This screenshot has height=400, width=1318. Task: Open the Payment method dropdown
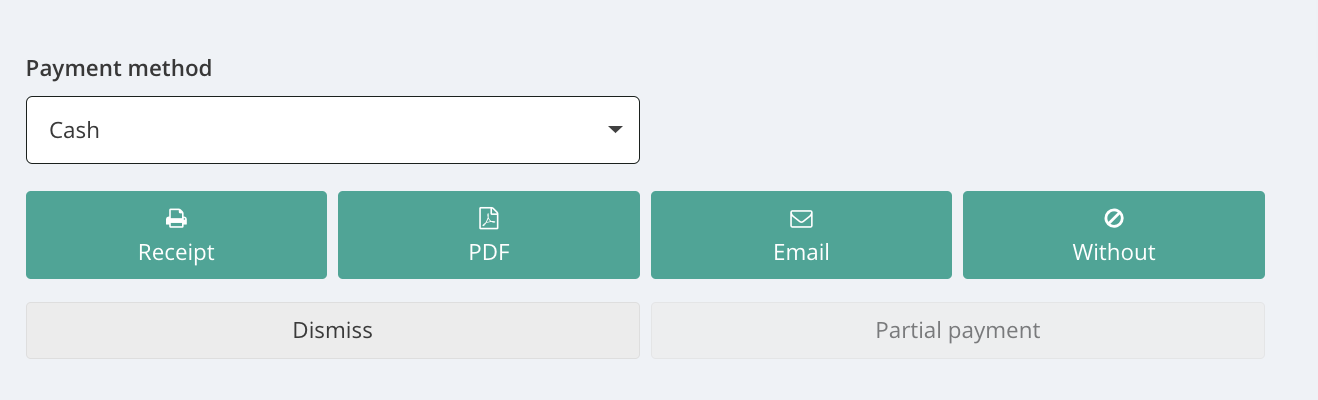[x=332, y=130]
